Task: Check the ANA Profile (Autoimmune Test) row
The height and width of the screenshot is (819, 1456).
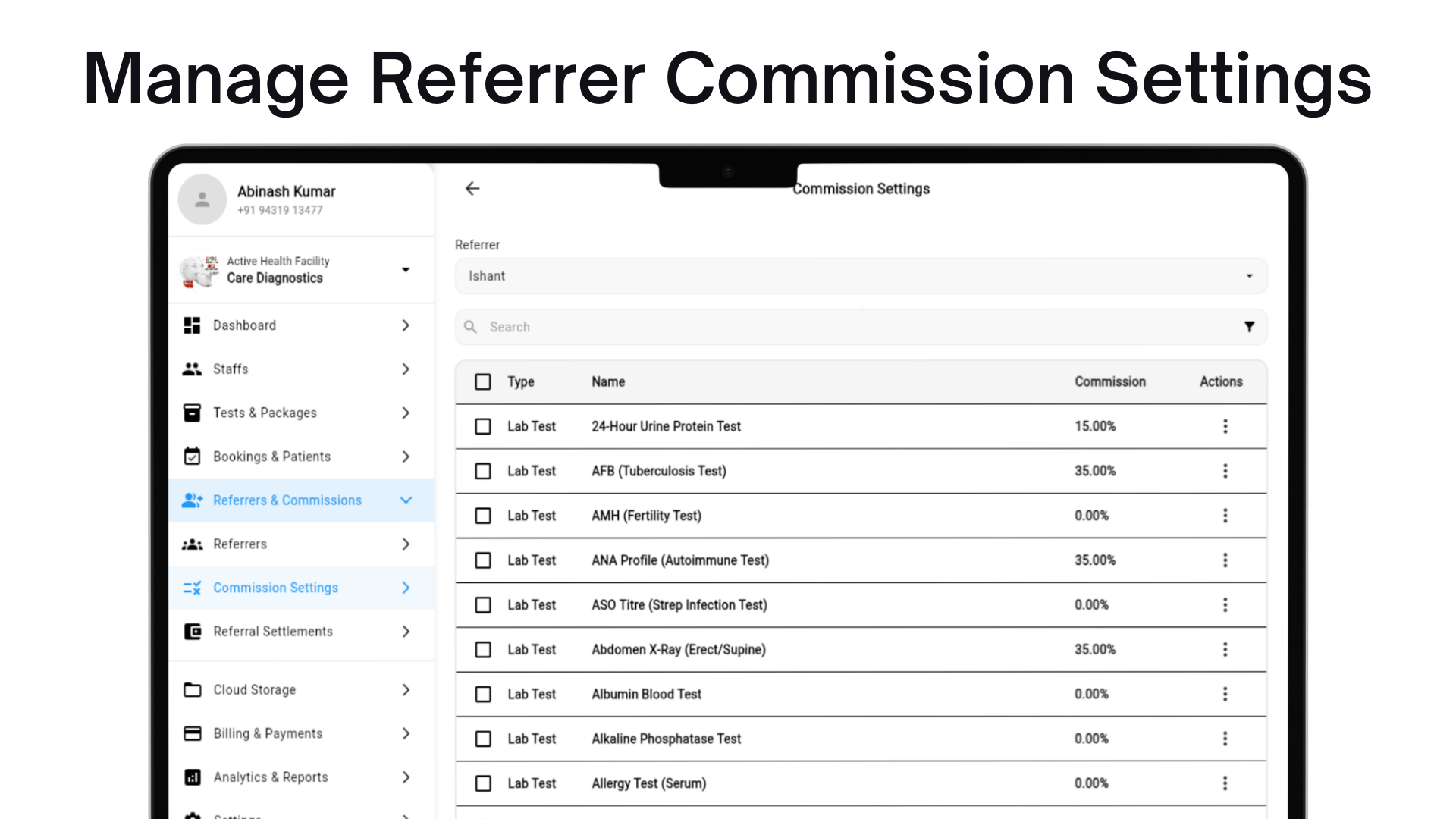Action: point(483,560)
